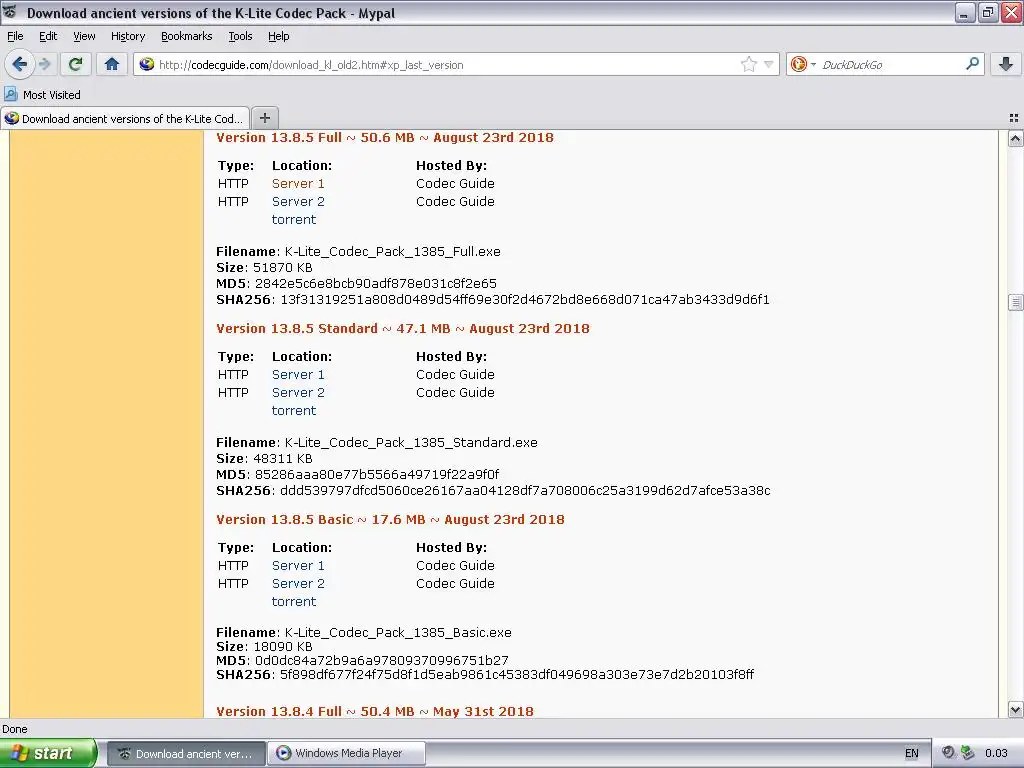Click the tray icon left of 0.03
This screenshot has height=768, width=1024.
pyautogui.click(x=968, y=753)
